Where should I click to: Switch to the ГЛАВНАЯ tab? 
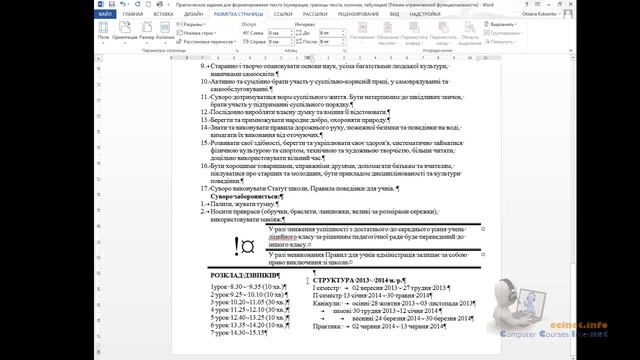133,14
